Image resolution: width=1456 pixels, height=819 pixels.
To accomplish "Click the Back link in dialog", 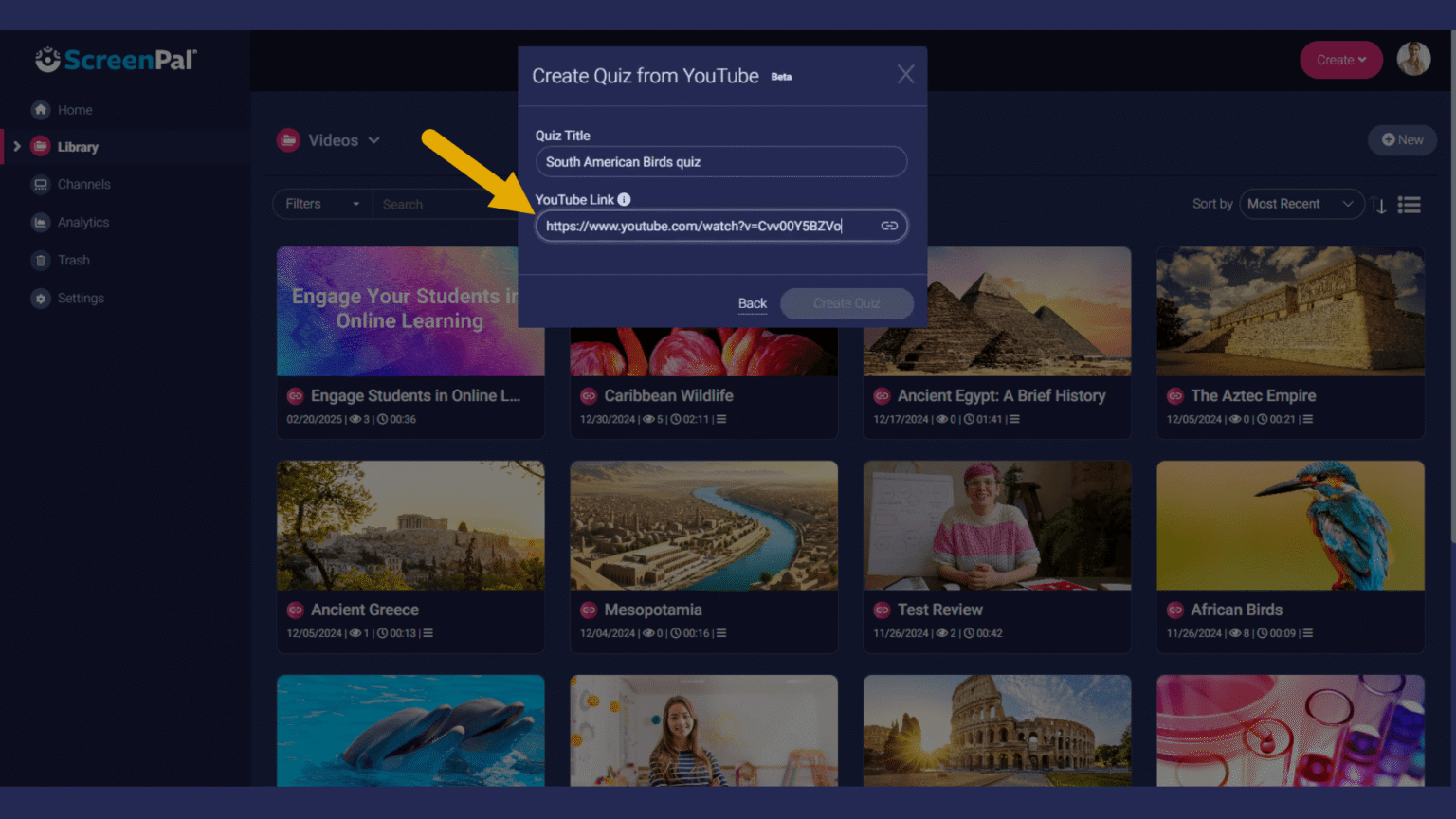I will [x=752, y=303].
